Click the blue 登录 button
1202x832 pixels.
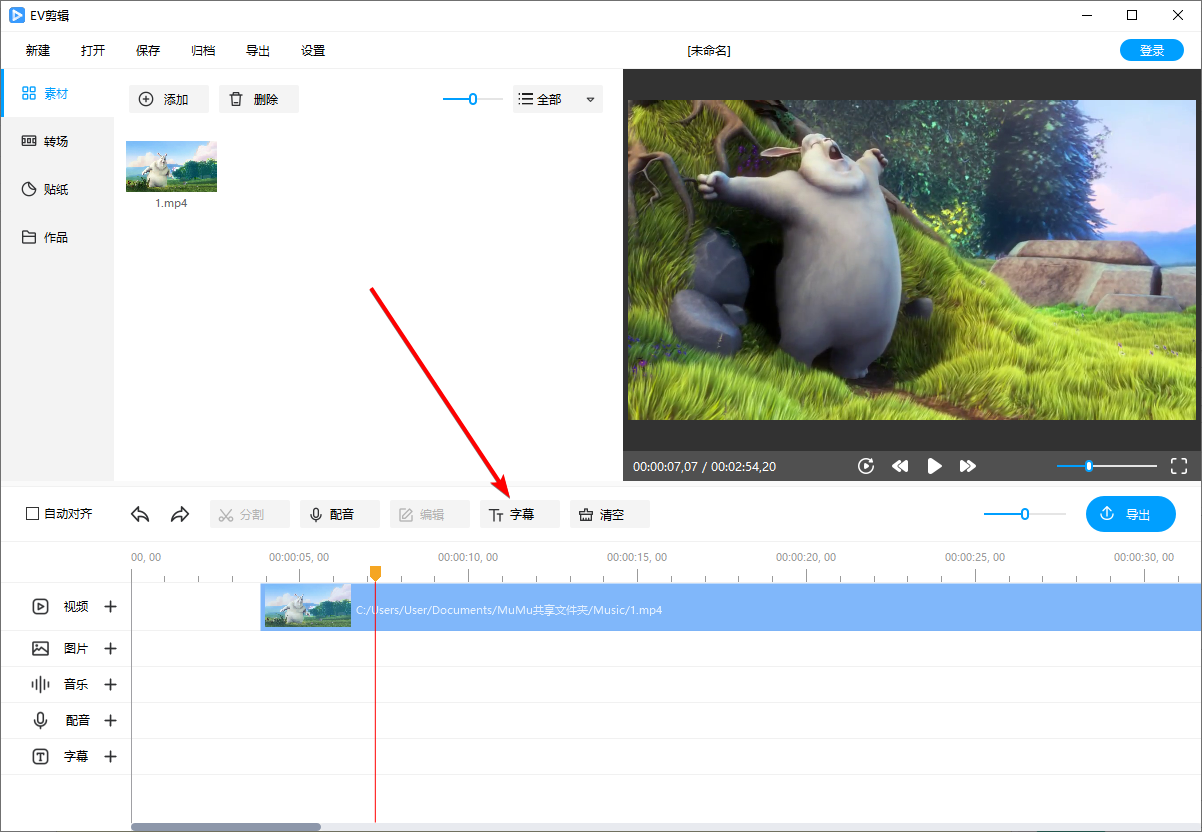tap(1152, 50)
